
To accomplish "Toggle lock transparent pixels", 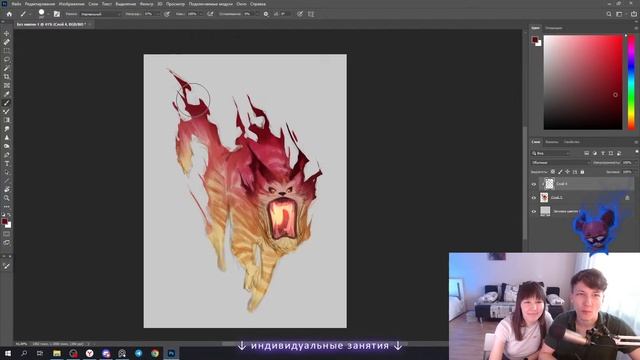I will tap(553, 172).
